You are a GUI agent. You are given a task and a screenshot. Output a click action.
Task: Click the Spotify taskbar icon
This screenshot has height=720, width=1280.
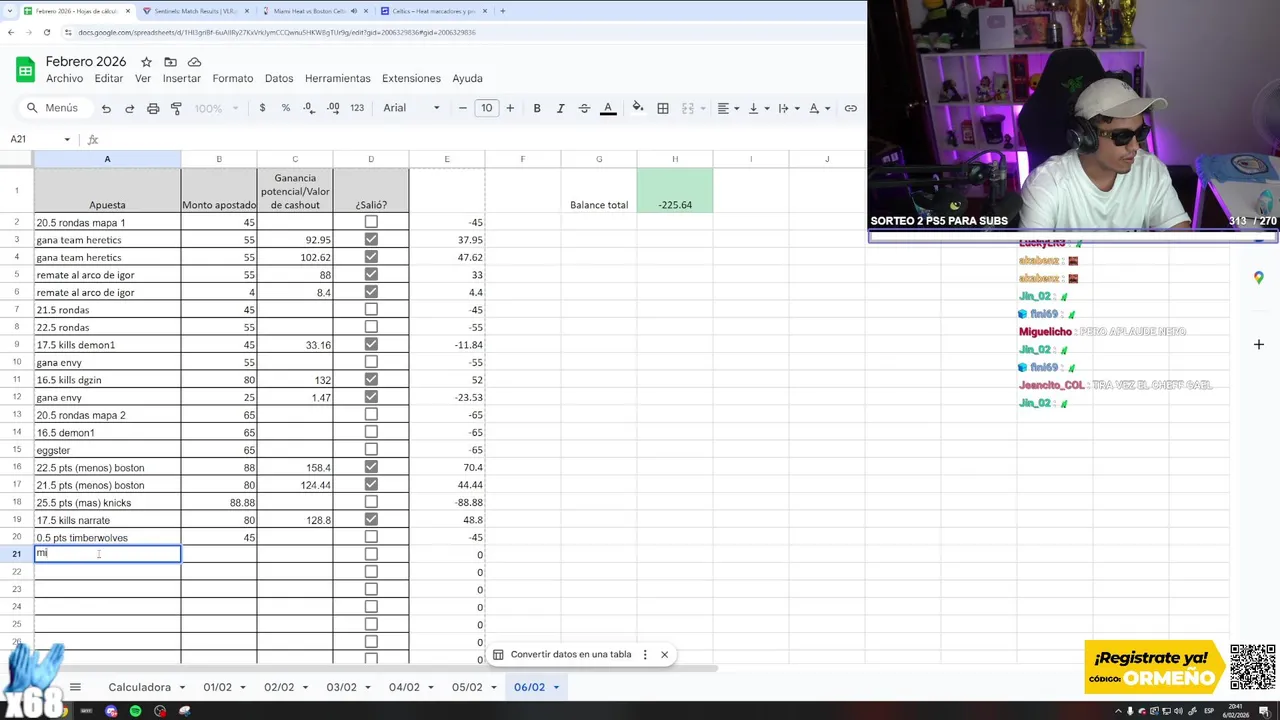[136, 711]
